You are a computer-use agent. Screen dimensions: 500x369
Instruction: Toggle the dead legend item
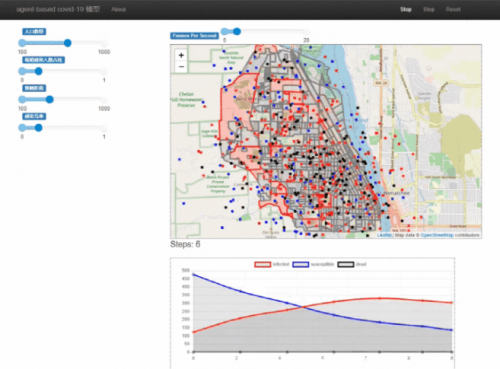[x=352, y=264]
